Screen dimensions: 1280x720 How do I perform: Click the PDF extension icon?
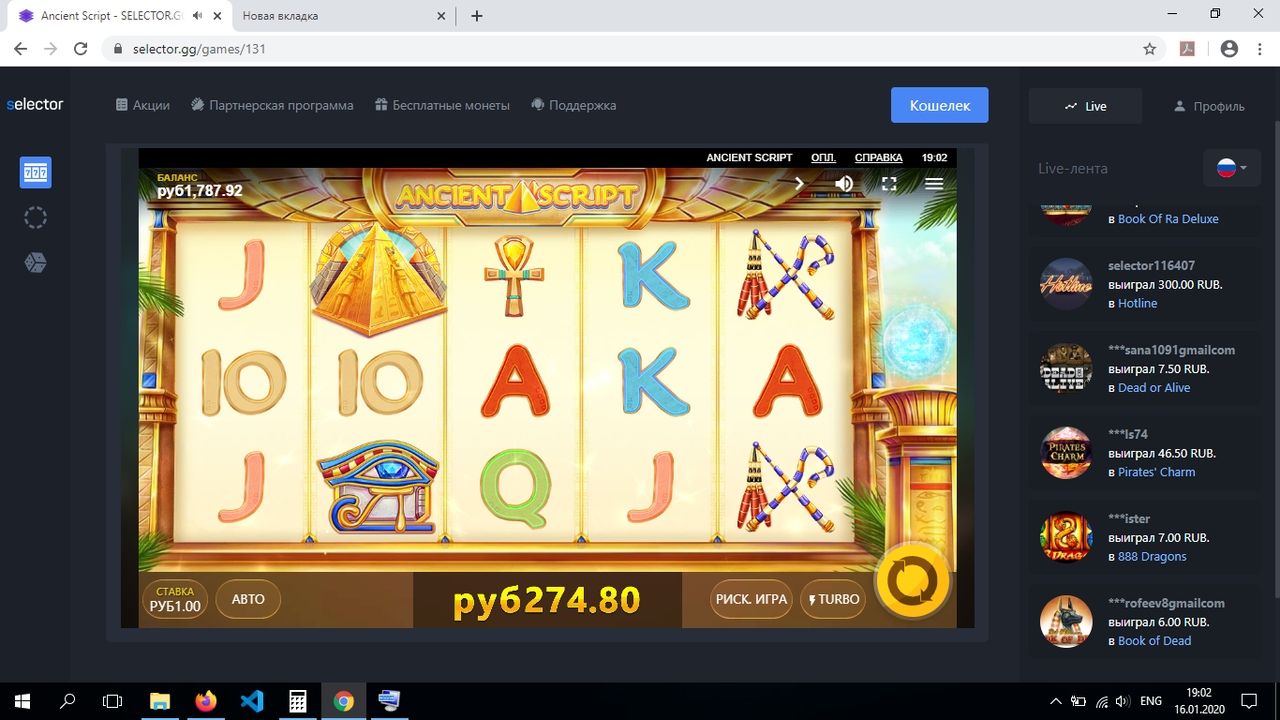(x=1188, y=49)
